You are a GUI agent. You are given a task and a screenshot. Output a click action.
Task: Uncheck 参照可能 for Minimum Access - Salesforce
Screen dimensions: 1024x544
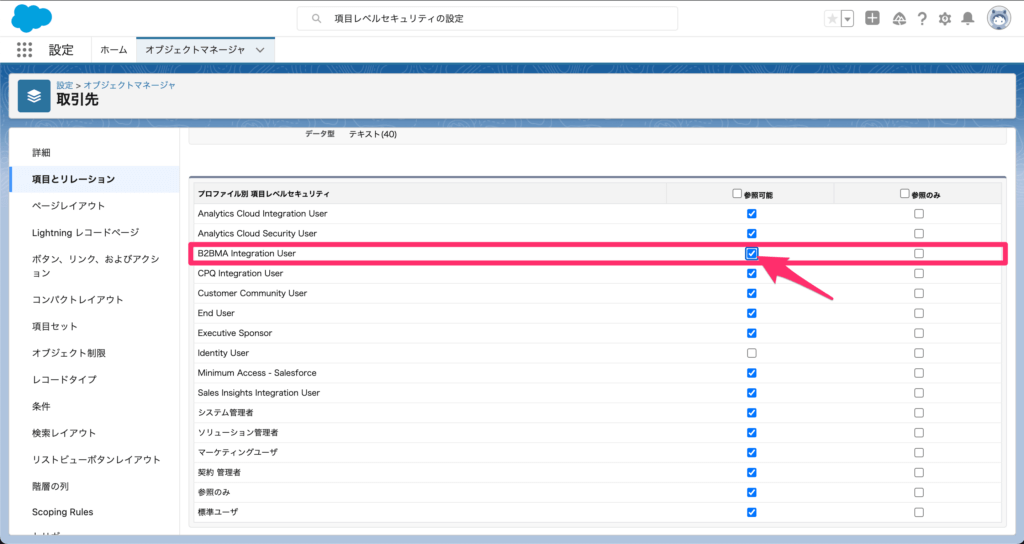pyautogui.click(x=752, y=373)
